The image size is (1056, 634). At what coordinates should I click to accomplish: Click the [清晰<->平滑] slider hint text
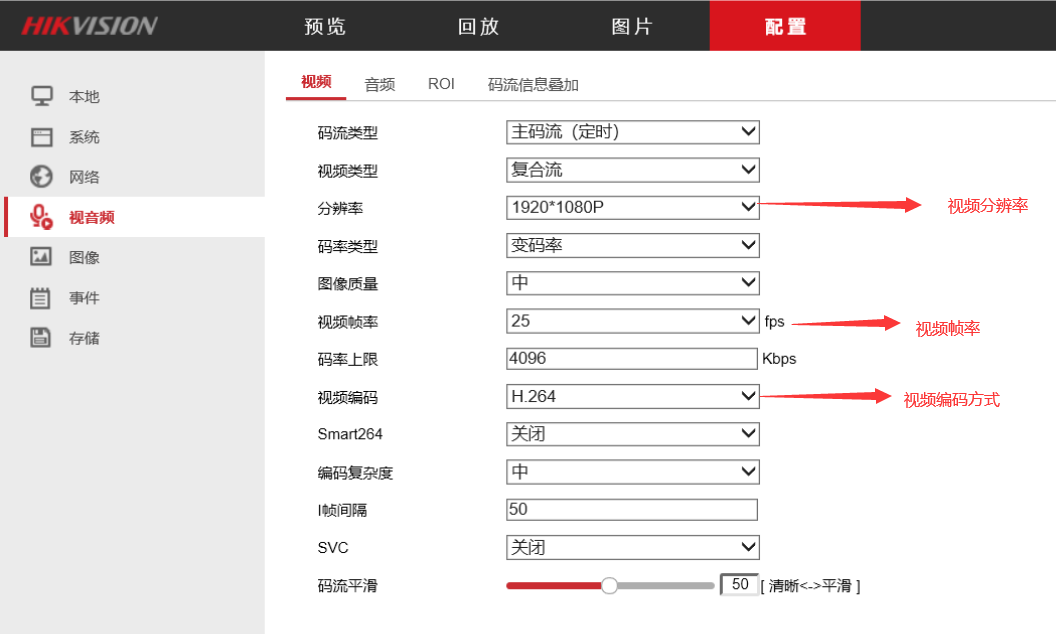tap(810, 586)
